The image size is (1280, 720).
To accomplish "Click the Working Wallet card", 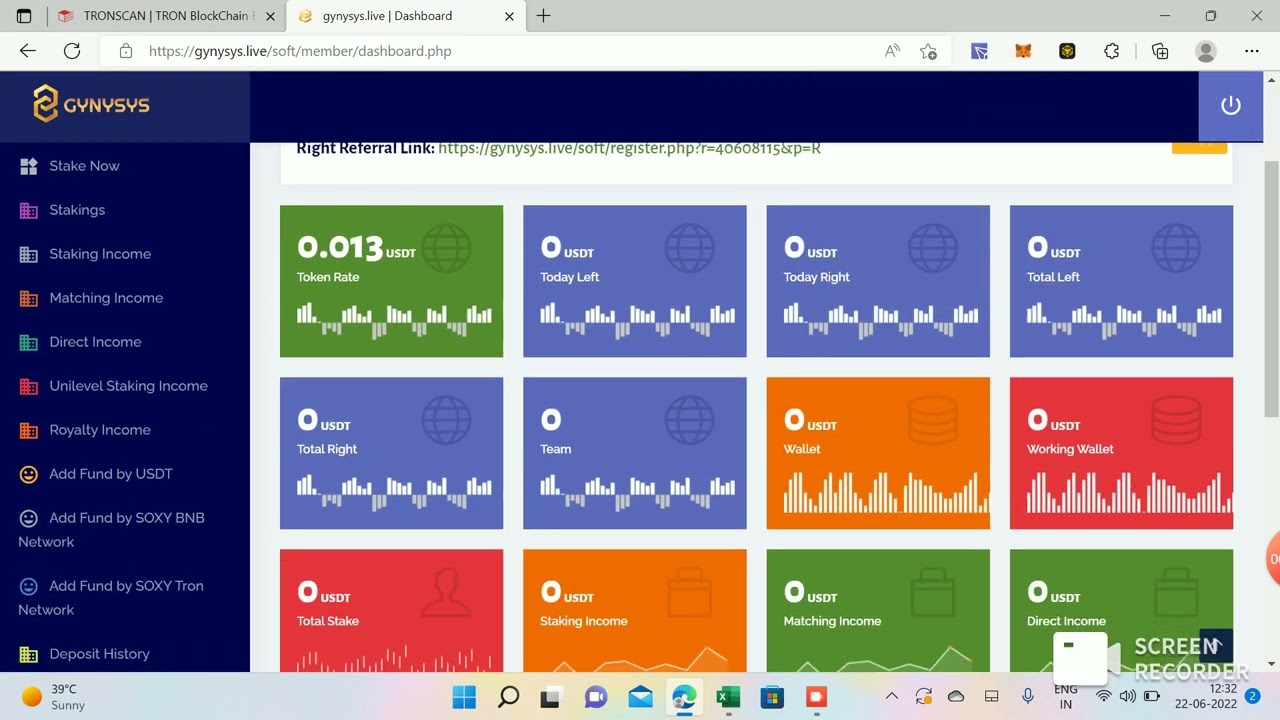I will pyautogui.click(x=1121, y=453).
